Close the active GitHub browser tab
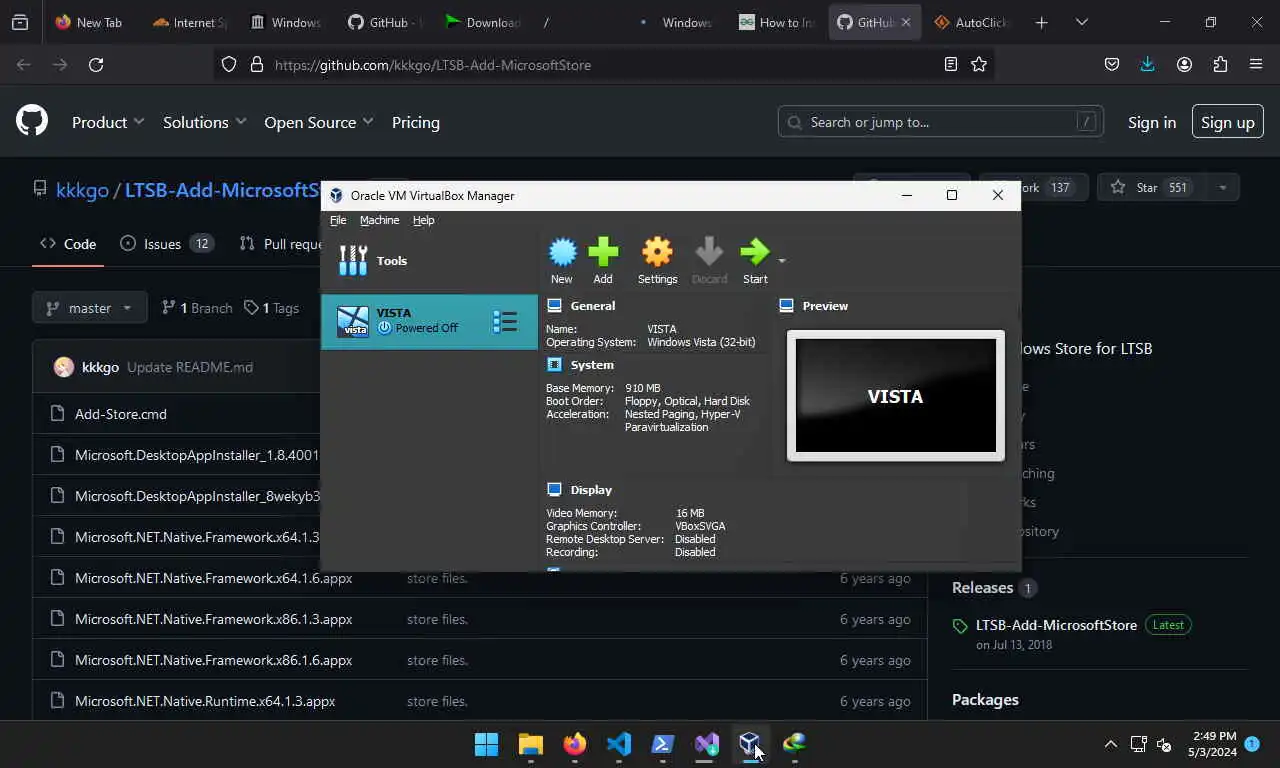 906,22
